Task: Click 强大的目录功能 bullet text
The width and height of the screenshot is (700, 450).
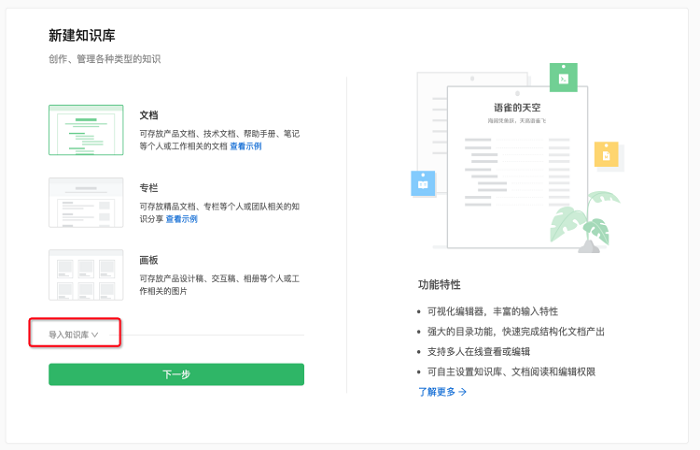Action: pyautogui.click(x=516, y=332)
